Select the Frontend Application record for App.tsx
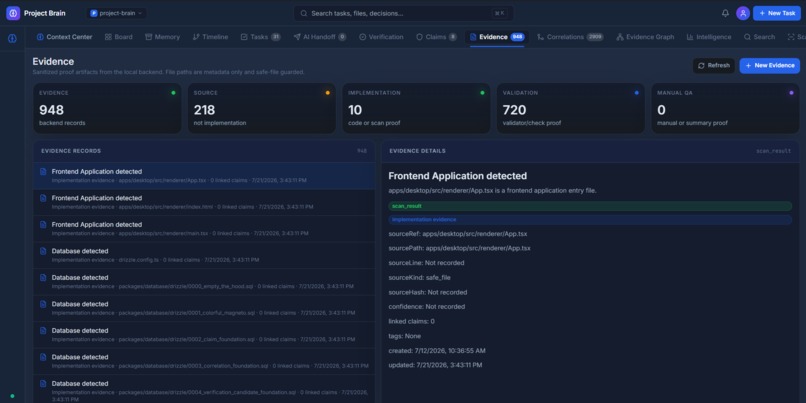 tap(204, 176)
